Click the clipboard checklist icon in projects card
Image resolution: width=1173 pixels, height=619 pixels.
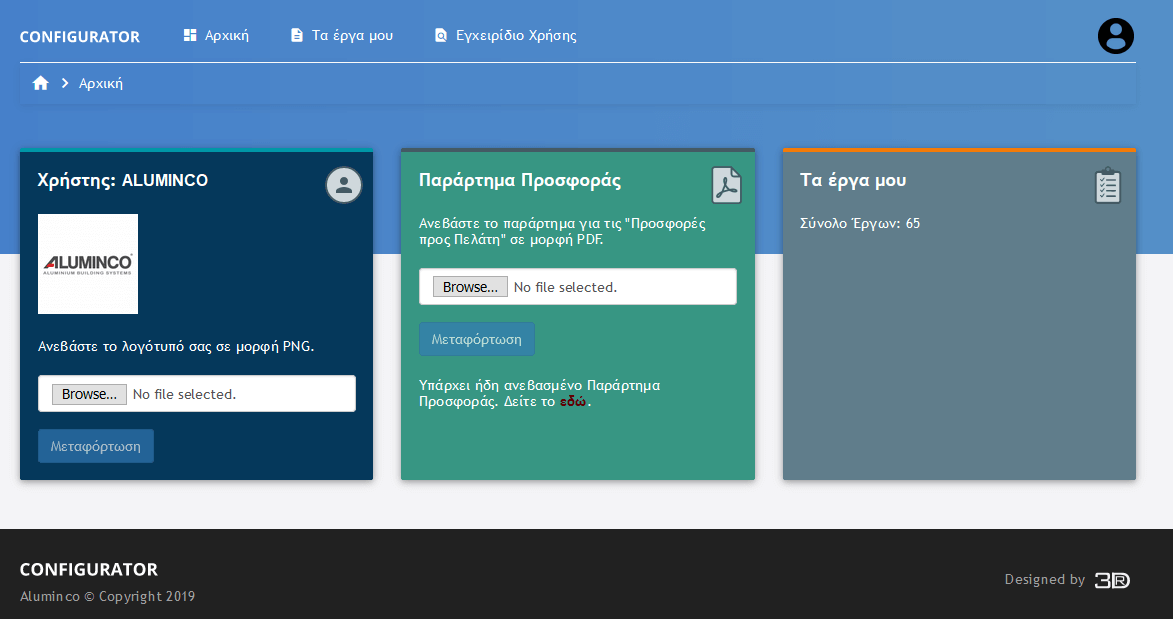click(1107, 186)
